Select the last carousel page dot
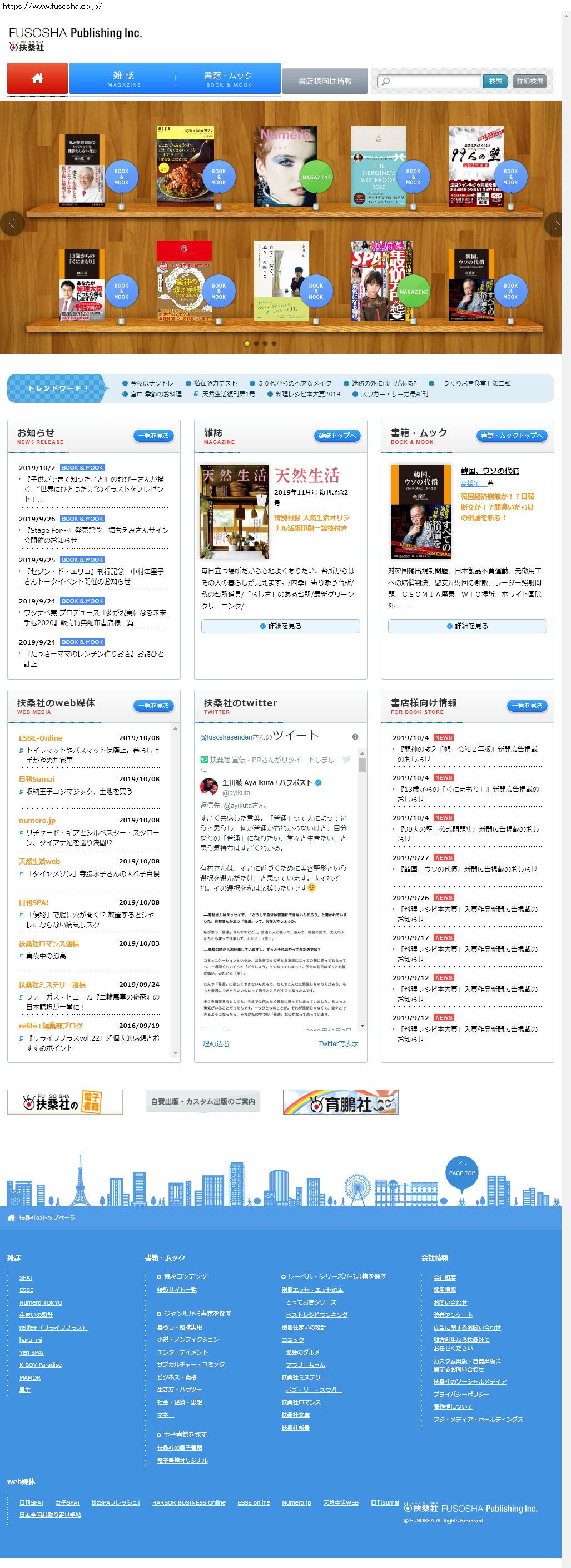This screenshot has width=571, height=1568. pos(274,343)
